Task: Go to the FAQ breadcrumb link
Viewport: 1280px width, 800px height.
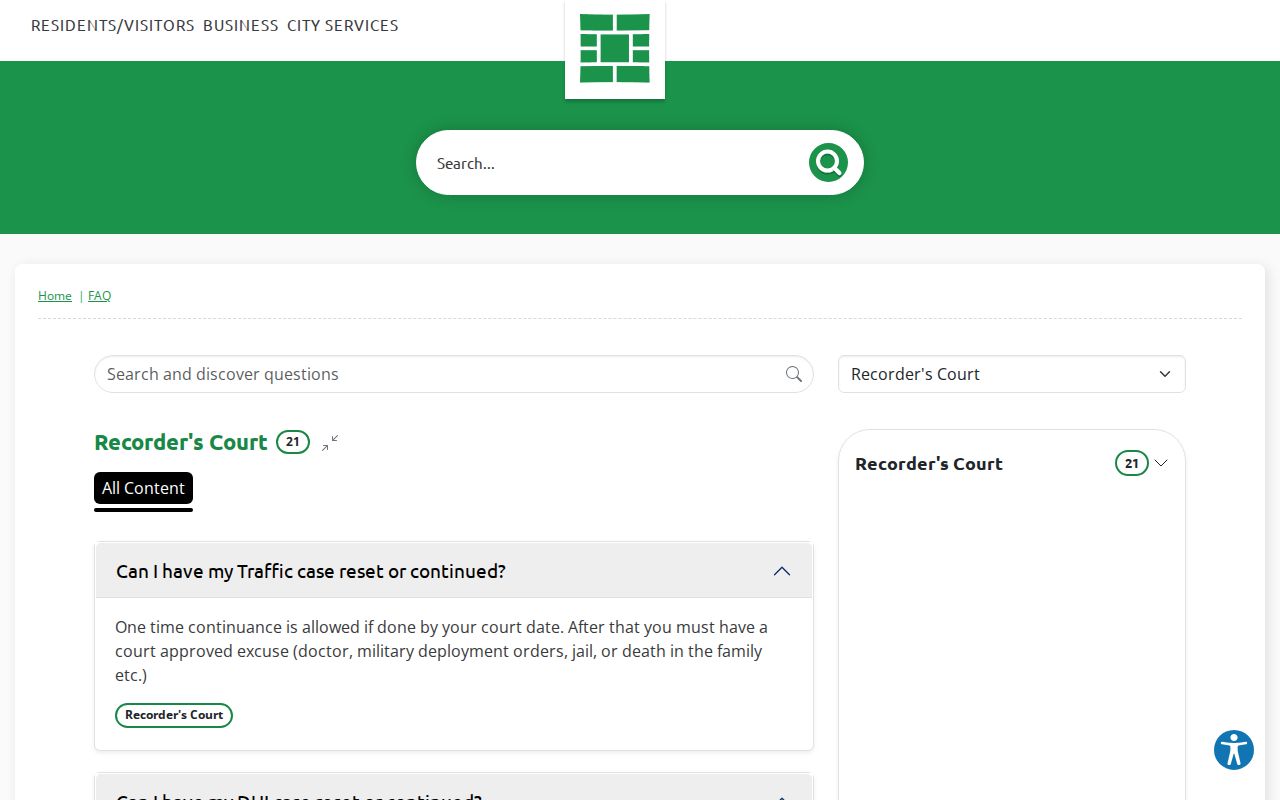Action: tap(100, 296)
